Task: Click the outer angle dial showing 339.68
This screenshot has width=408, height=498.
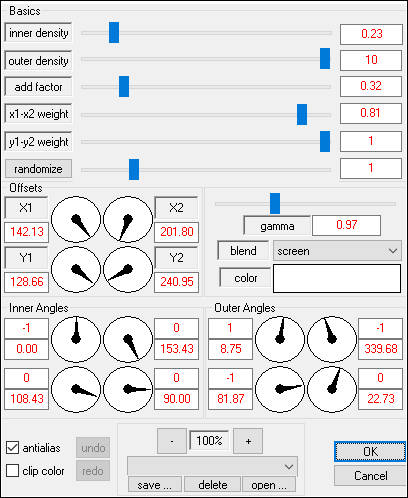Action: click(x=332, y=339)
